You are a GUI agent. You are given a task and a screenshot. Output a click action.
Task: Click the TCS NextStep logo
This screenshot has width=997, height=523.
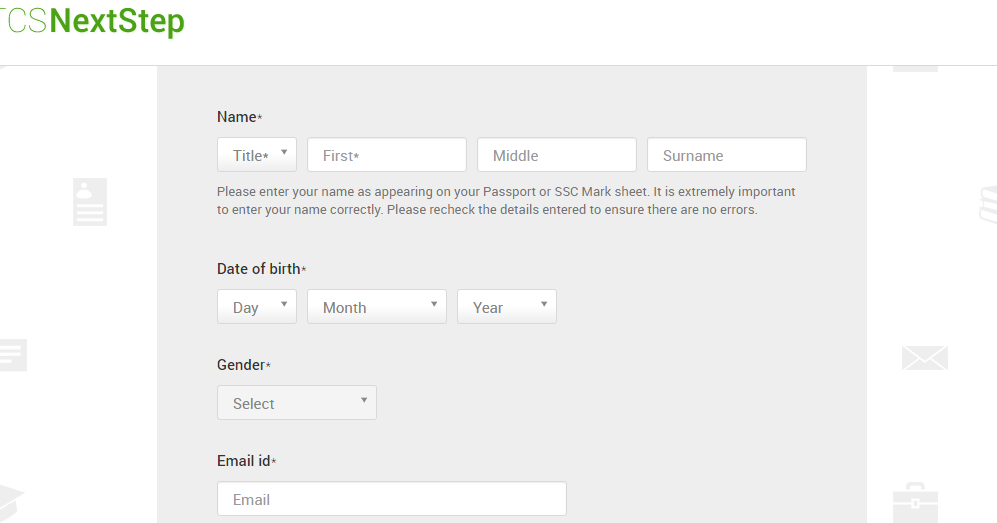tap(93, 21)
